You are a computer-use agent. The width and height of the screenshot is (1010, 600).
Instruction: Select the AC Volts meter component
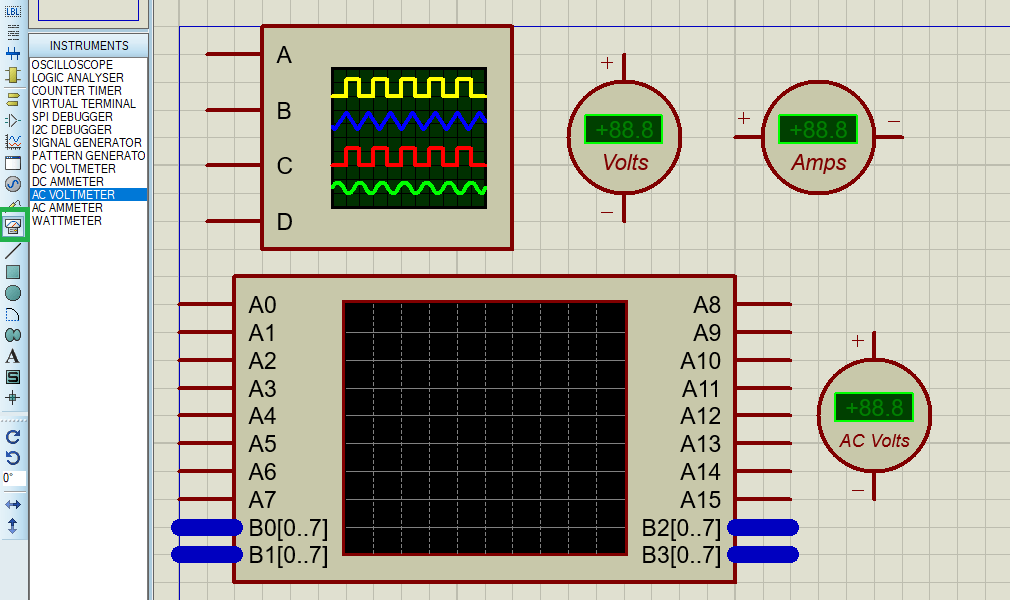point(874,416)
